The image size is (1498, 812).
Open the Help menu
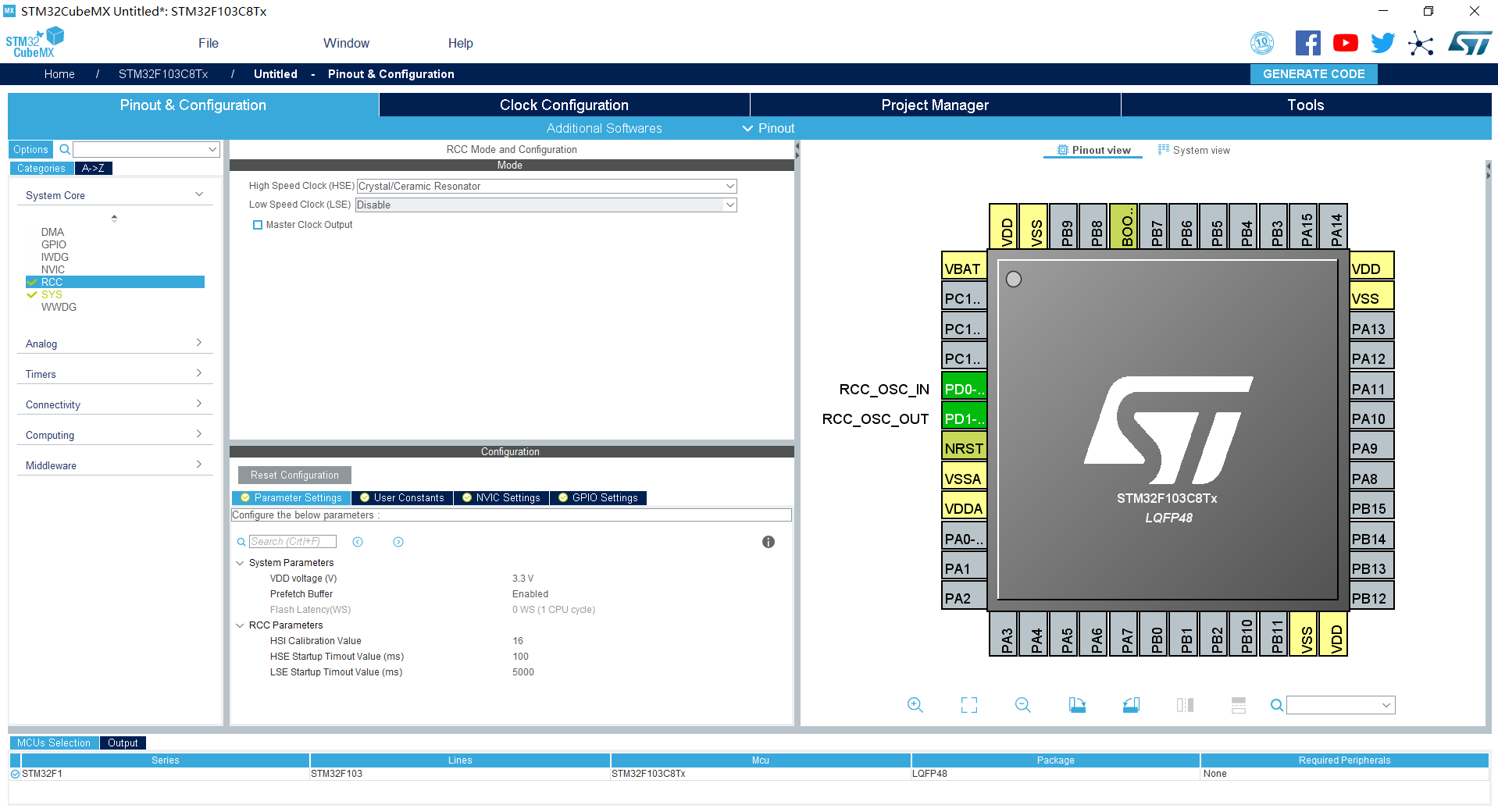pyautogui.click(x=460, y=43)
